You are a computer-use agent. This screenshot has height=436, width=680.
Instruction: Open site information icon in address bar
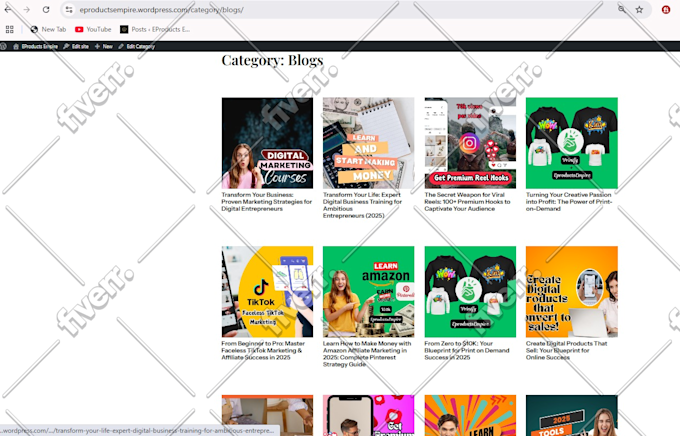tap(69, 10)
